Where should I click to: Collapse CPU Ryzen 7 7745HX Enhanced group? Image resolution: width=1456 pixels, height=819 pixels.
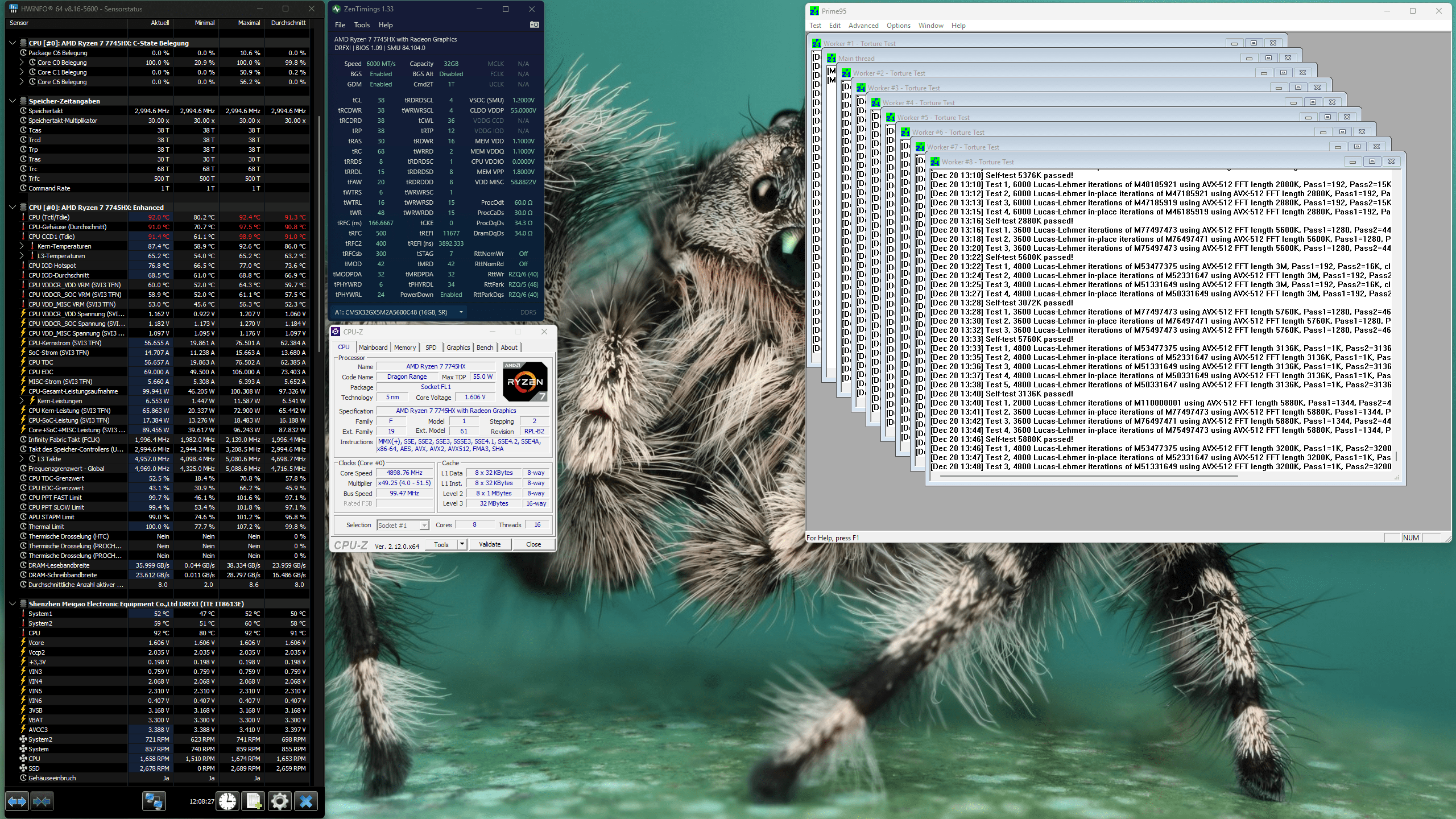click(x=13, y=207)
